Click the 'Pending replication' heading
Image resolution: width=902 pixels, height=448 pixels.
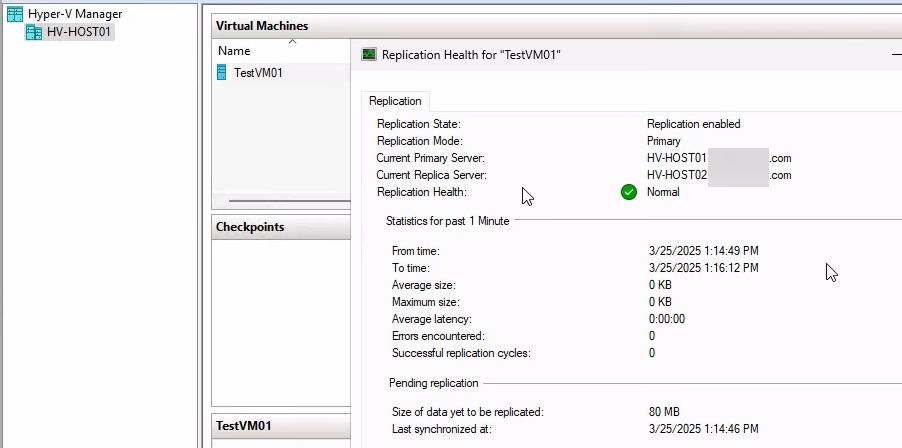434,383
